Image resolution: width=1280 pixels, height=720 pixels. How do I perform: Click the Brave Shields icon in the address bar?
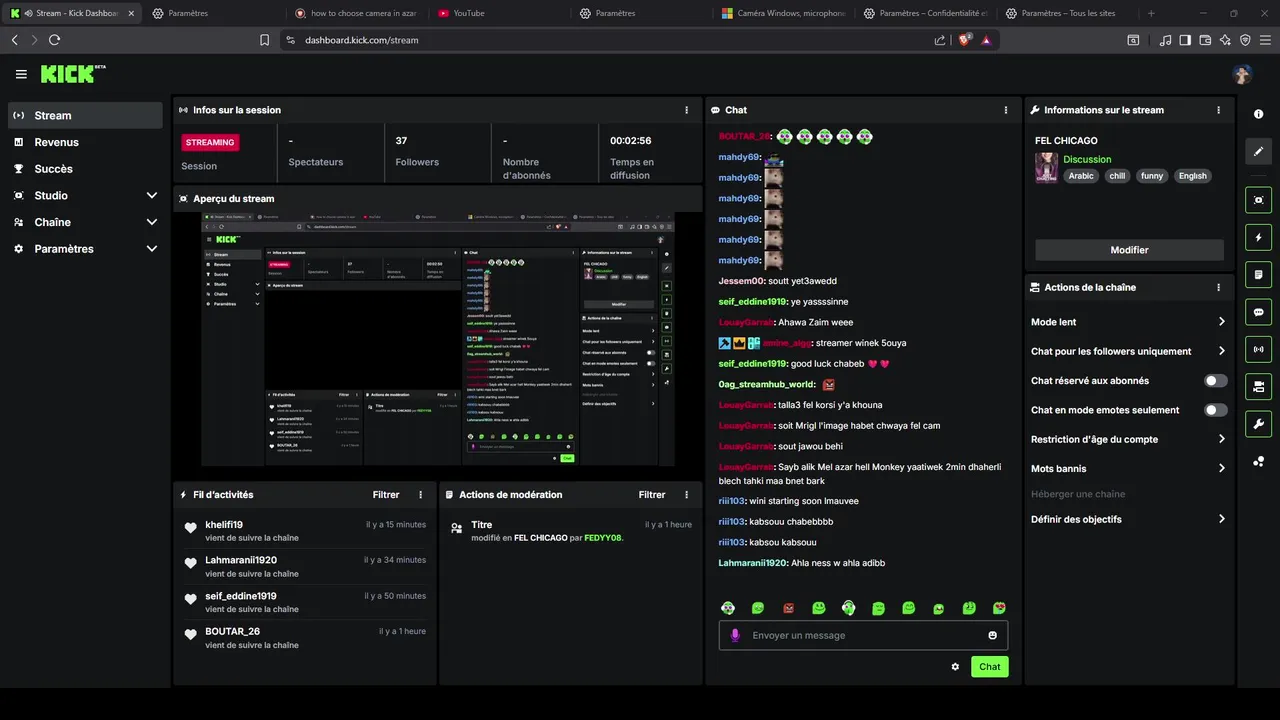coord(964,40)
